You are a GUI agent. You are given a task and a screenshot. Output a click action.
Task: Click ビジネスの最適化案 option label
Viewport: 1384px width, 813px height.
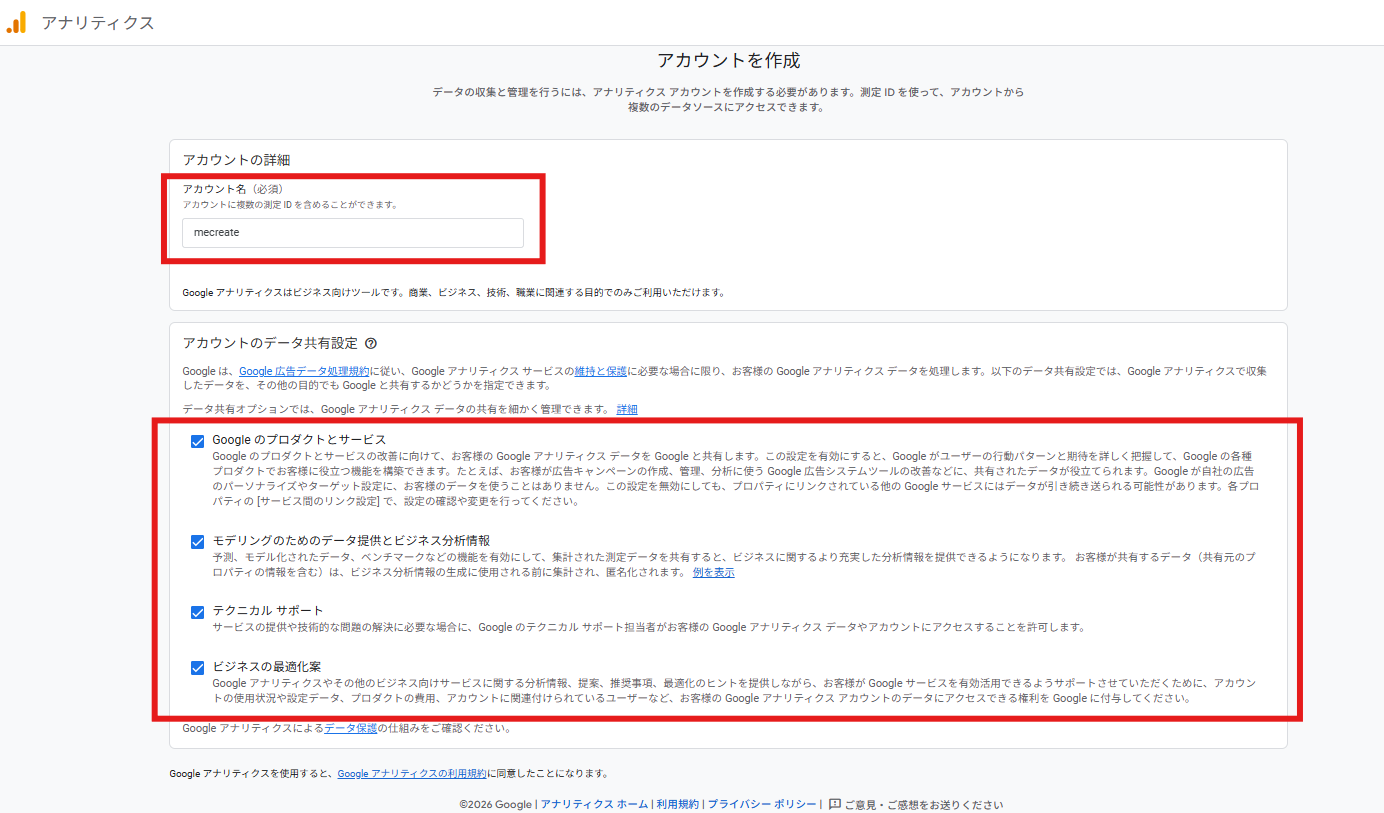[x=266, y=666]
